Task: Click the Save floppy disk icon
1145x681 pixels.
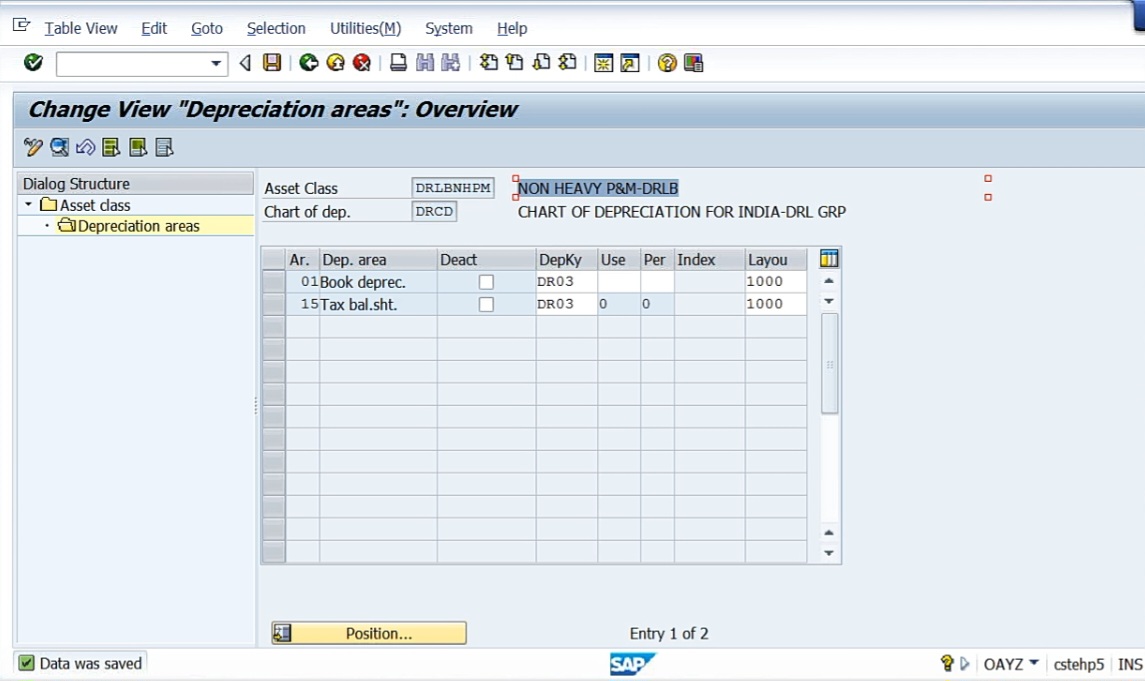Action: (x=272, y=63)
